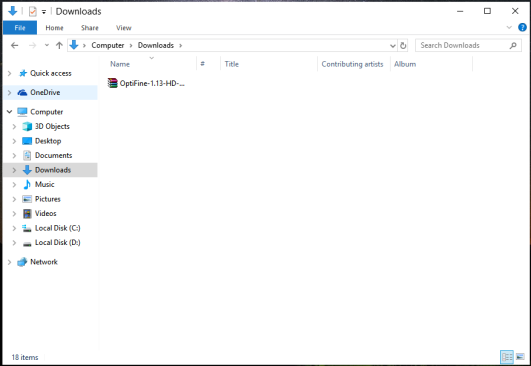This screenshot has height=366, width=531.
Task: Switch to Details view layout
Action: click(507, 357)
